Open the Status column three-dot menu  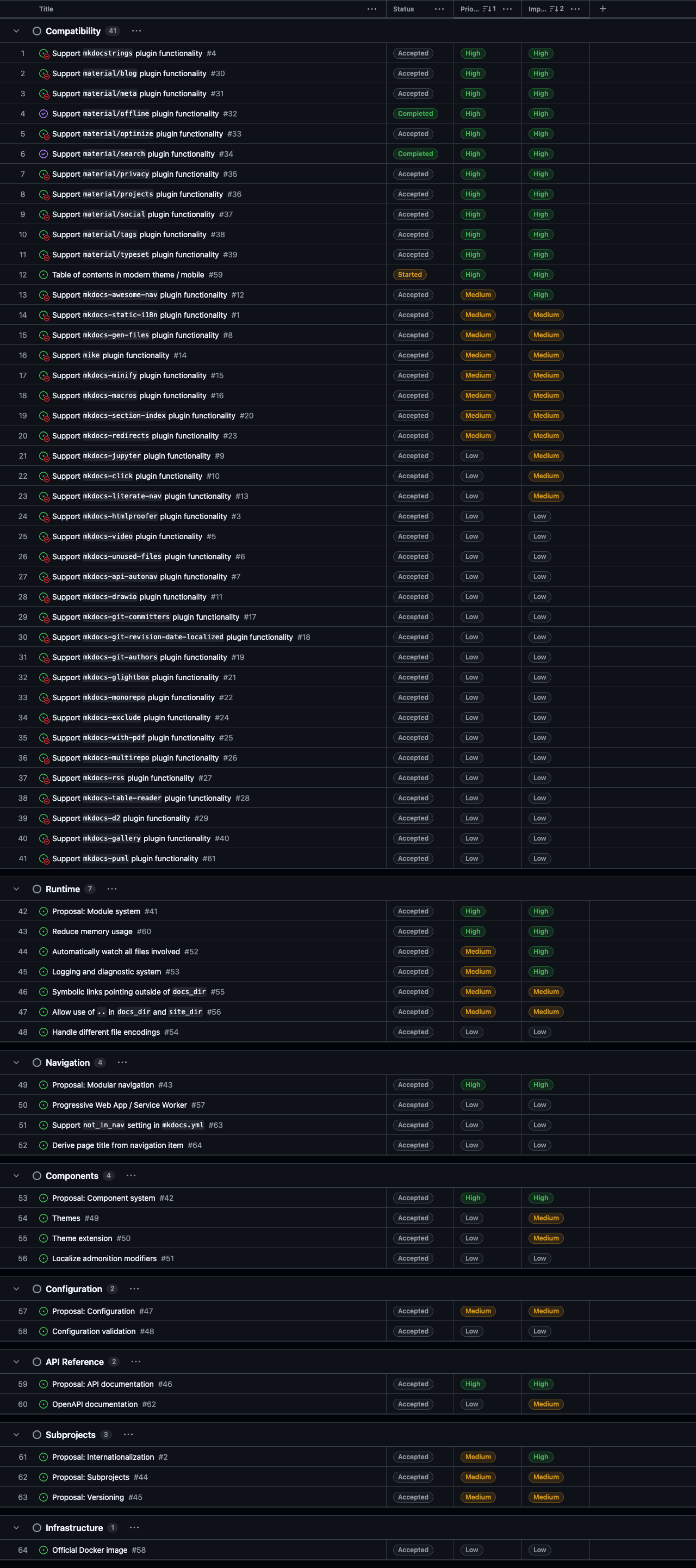(x=439, y=9)
